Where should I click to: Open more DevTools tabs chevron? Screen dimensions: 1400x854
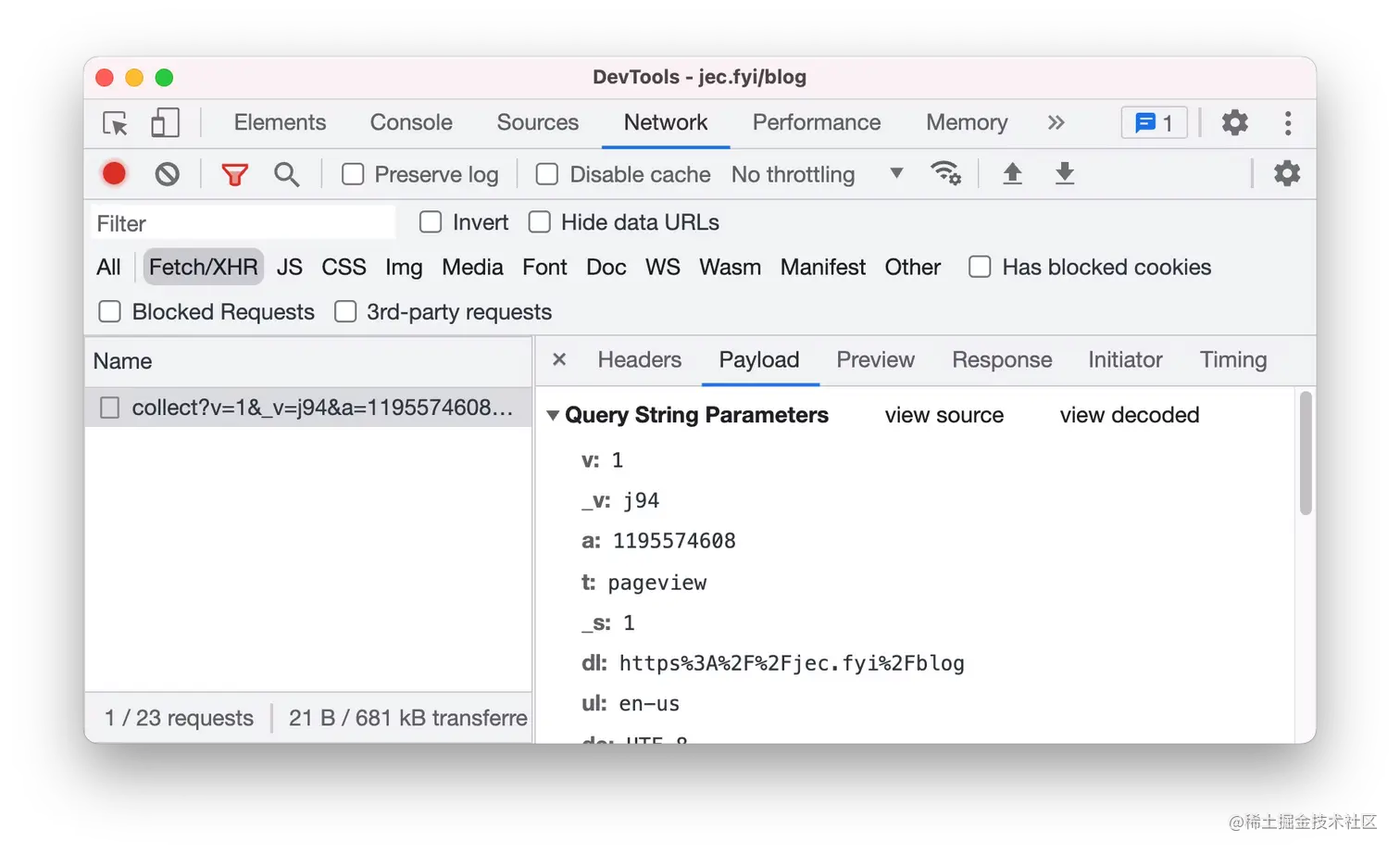[1056, 122]
